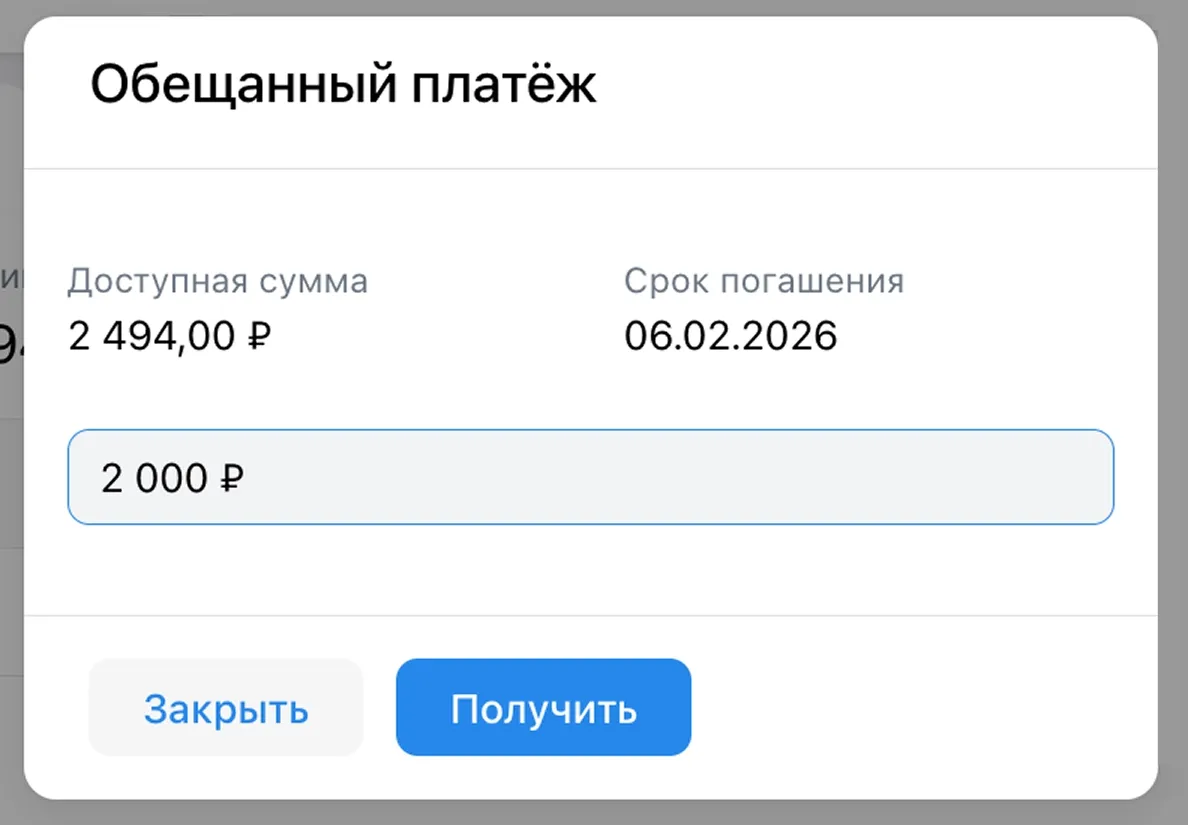Click the repayment date "06.02.2026"
The height and width of the screenshot is (825, 1188).
point(731,336)
